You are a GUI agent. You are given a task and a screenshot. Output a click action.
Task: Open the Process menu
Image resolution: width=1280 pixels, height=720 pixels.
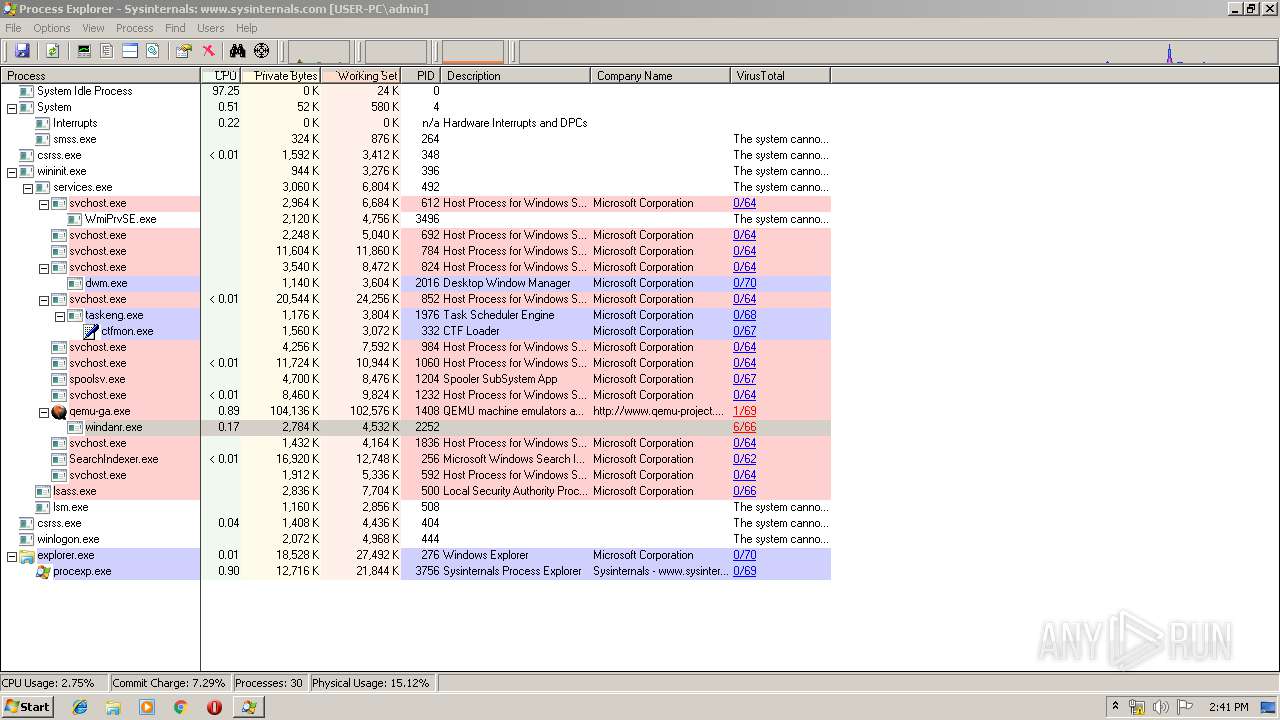(135, 28)
